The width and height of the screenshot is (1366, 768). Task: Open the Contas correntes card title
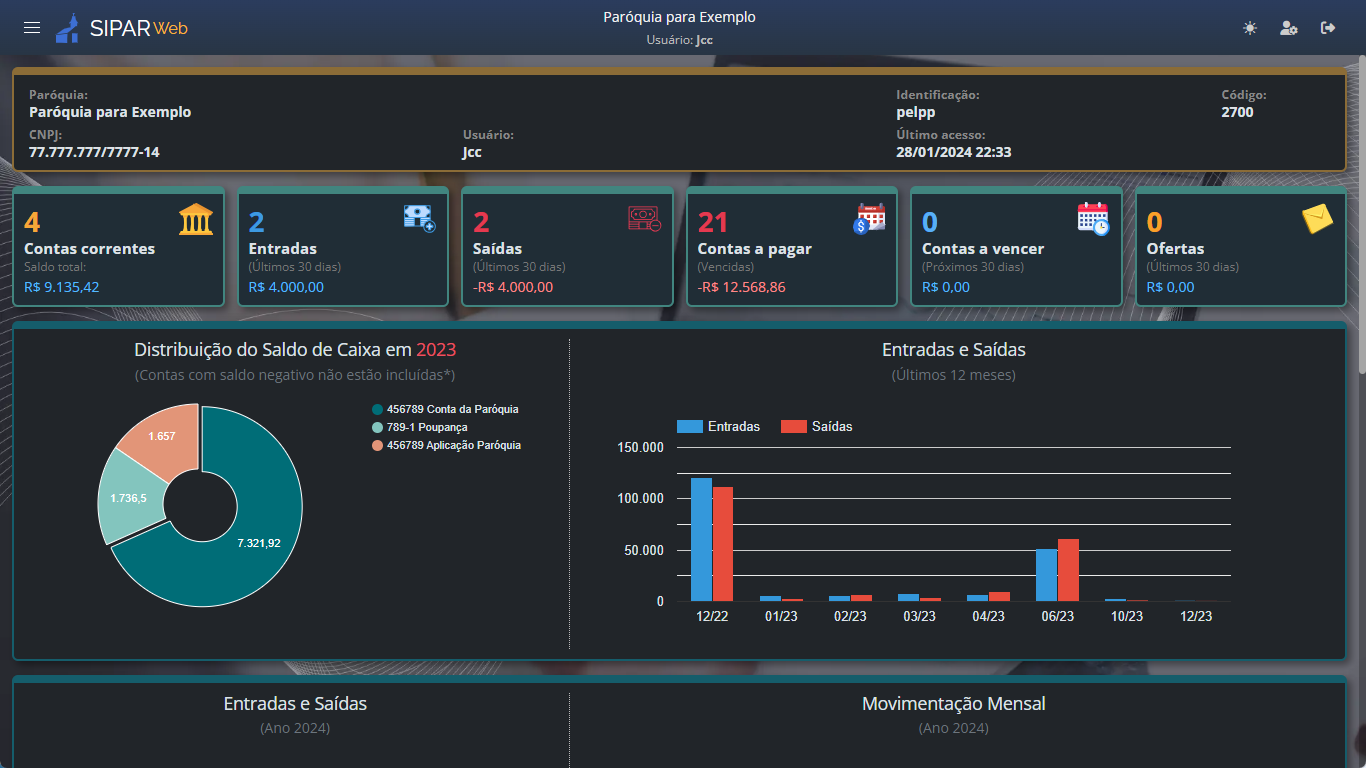pos(90,249)
